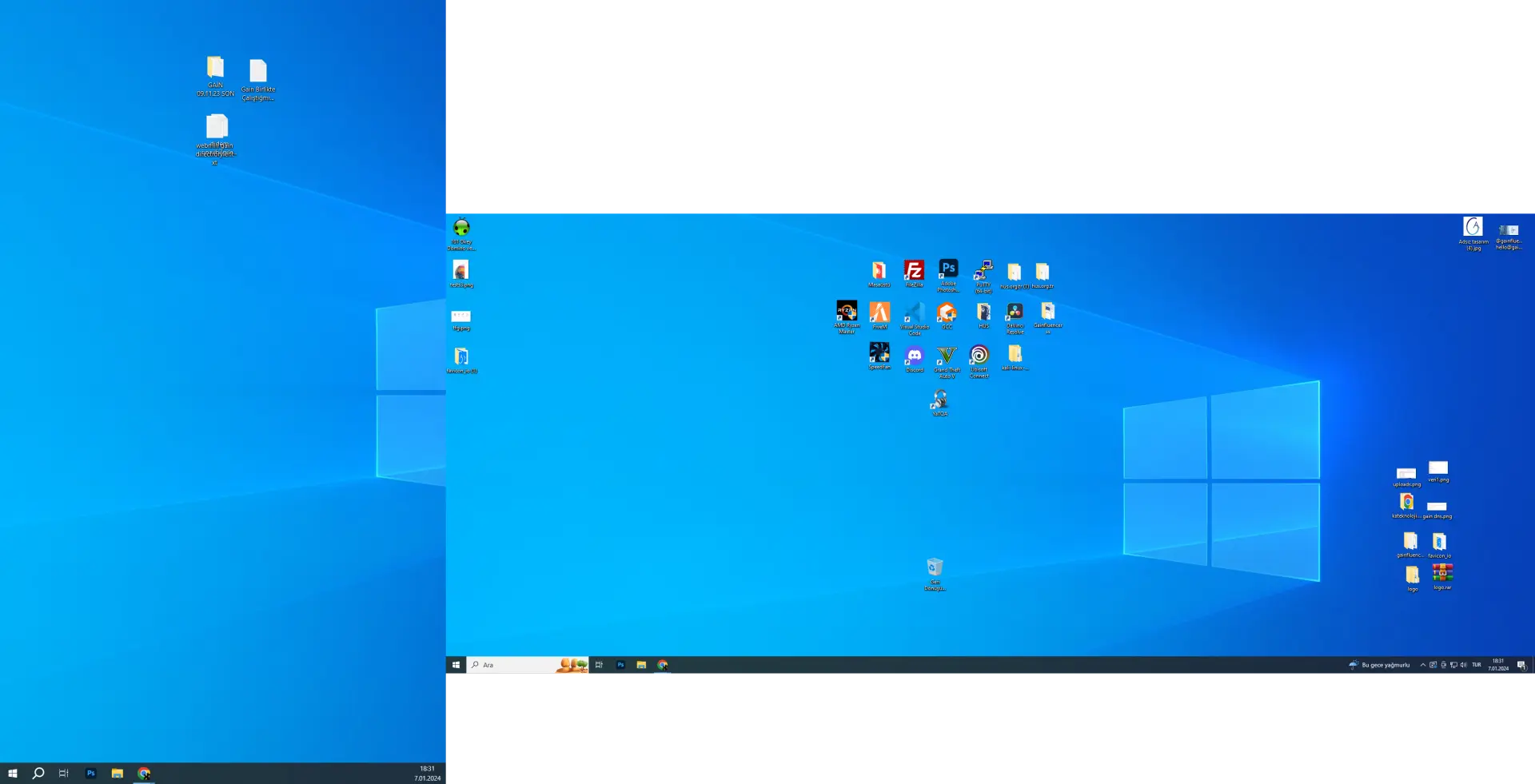1535x784 pixels.
Task: Open the clock on the right taskbar
Action: click(x=1498, y=665)
